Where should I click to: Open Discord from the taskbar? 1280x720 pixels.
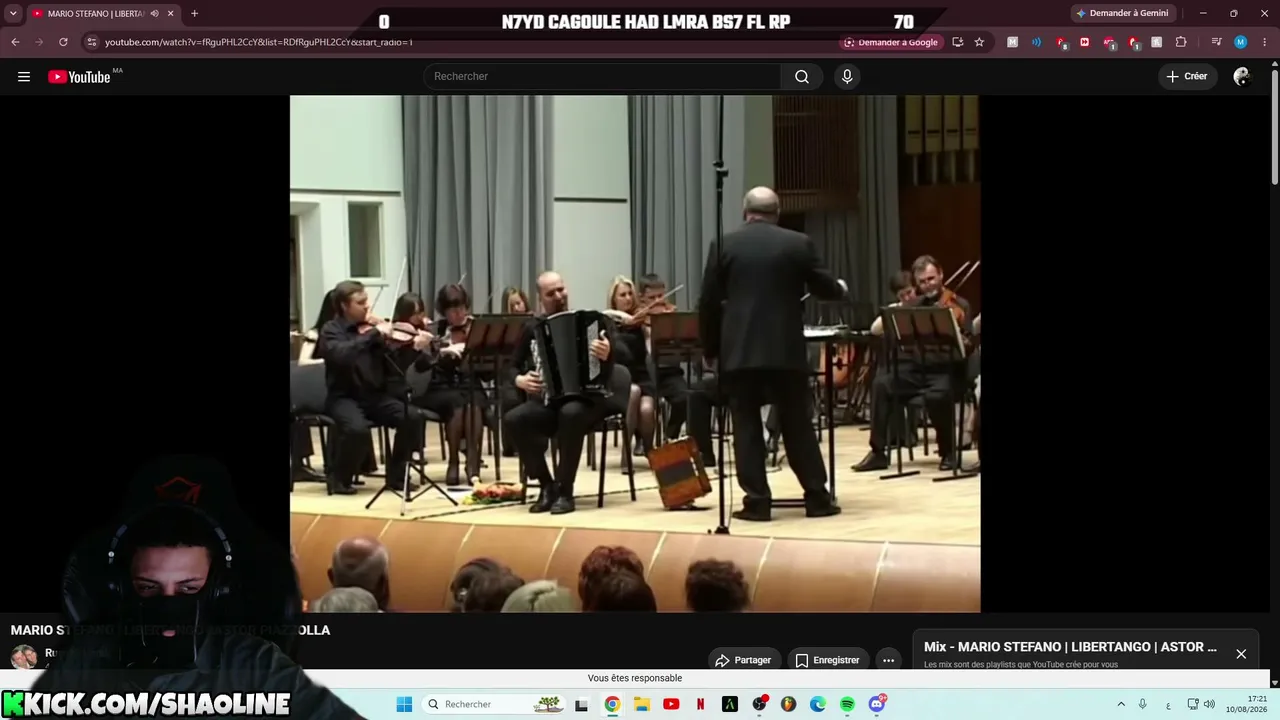877,704
